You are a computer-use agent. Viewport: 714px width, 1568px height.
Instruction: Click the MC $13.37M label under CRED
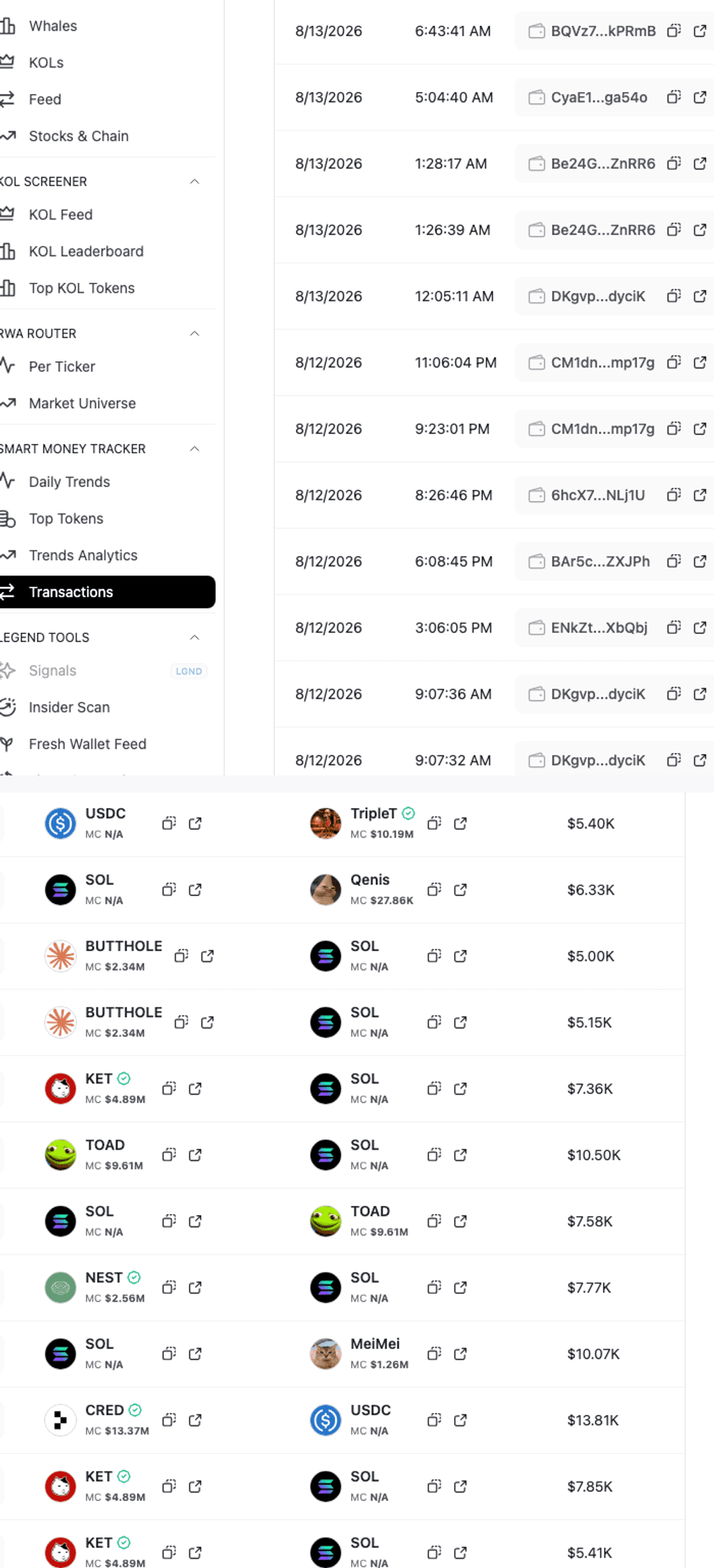[x=117, y=1431]
